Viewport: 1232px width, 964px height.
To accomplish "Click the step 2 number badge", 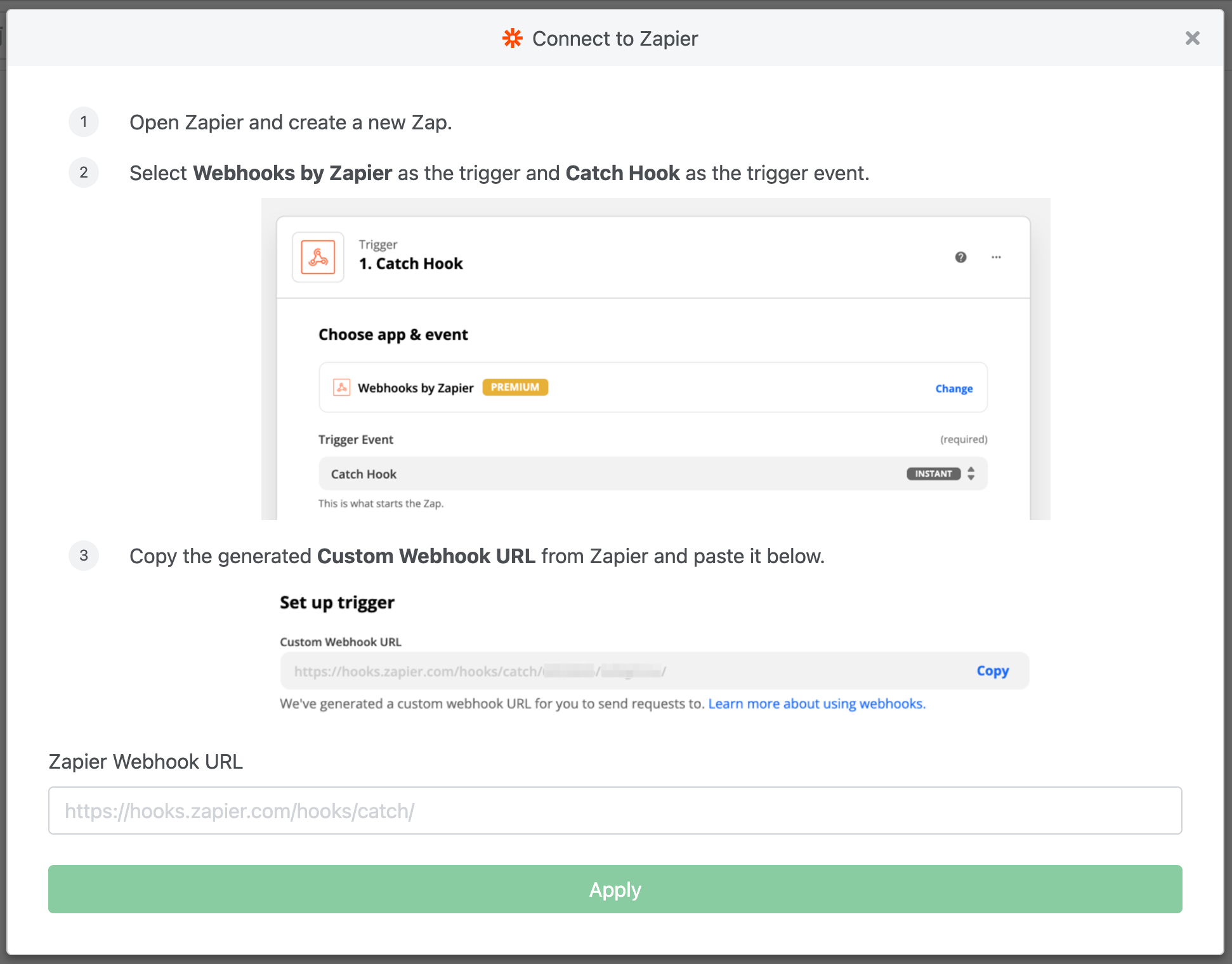I will coord(84,173).
